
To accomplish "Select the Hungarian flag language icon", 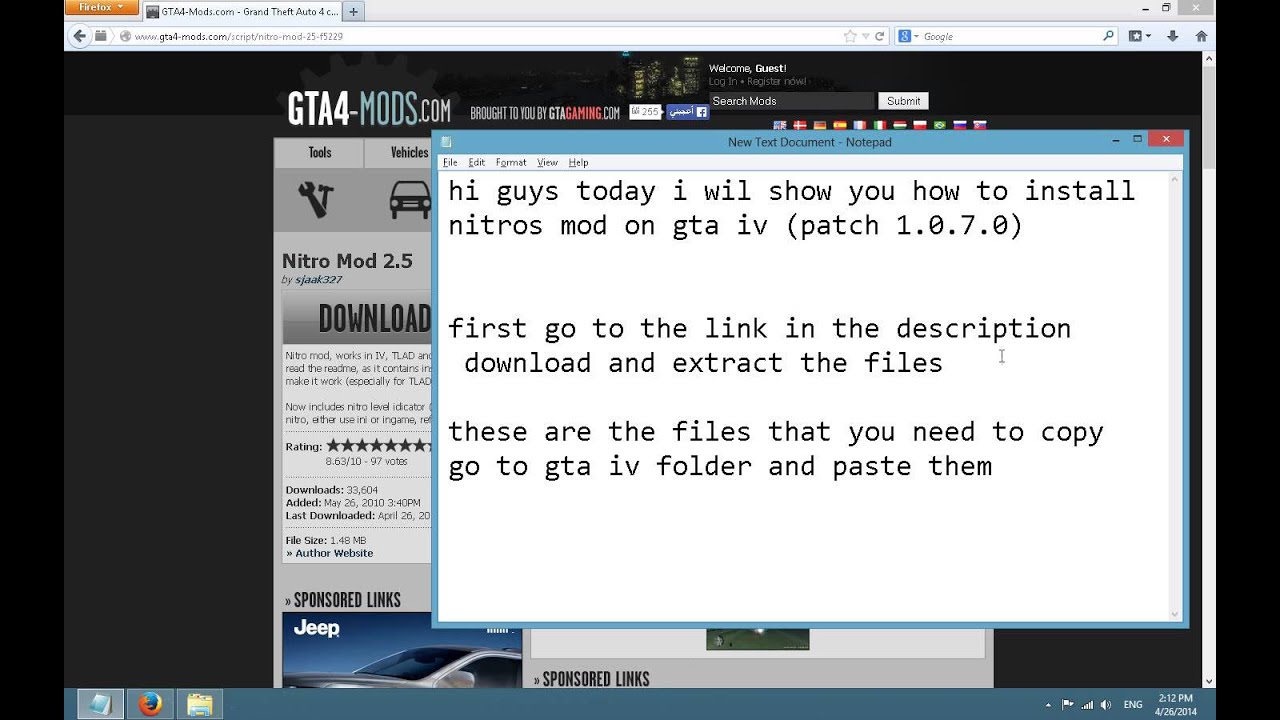I will (x=900, y=125).
